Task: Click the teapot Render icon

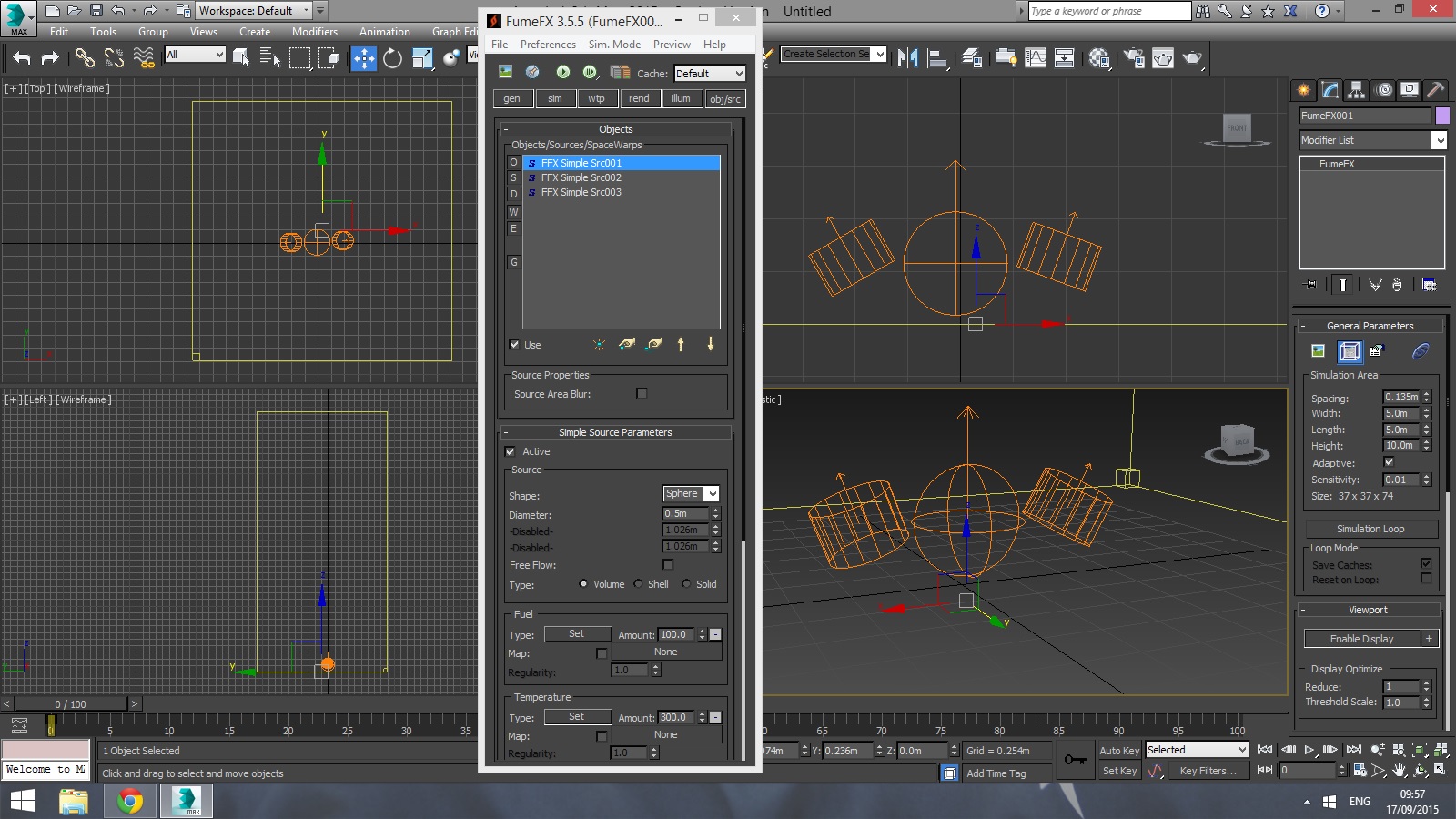Action: (1192, 58)
